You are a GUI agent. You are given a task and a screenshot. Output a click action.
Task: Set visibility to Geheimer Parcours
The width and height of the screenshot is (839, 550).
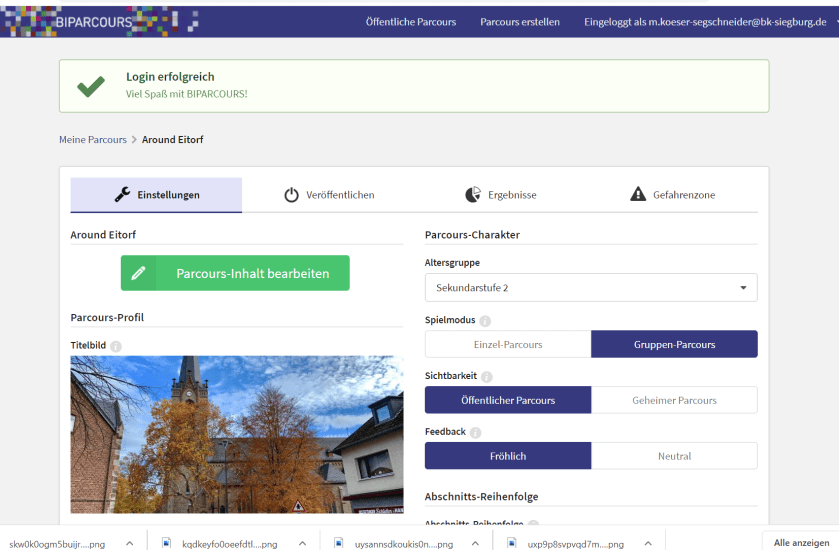674,400
